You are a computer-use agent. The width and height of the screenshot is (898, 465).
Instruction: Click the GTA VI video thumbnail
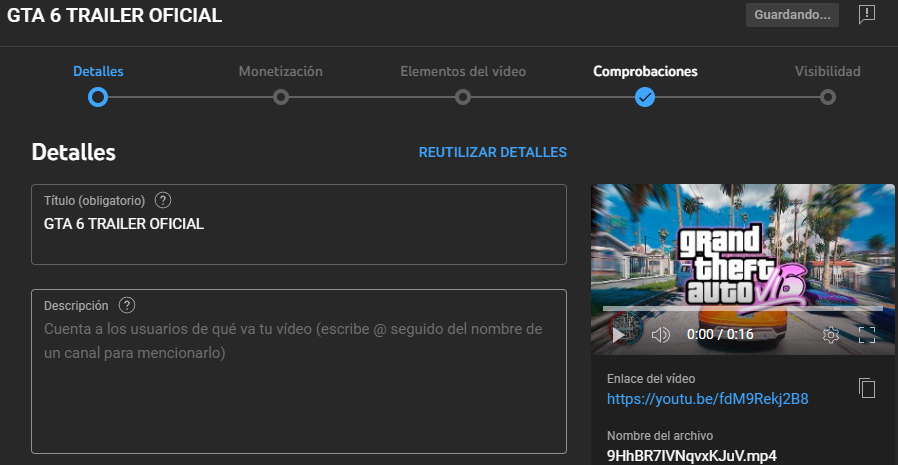click(743, 269)
